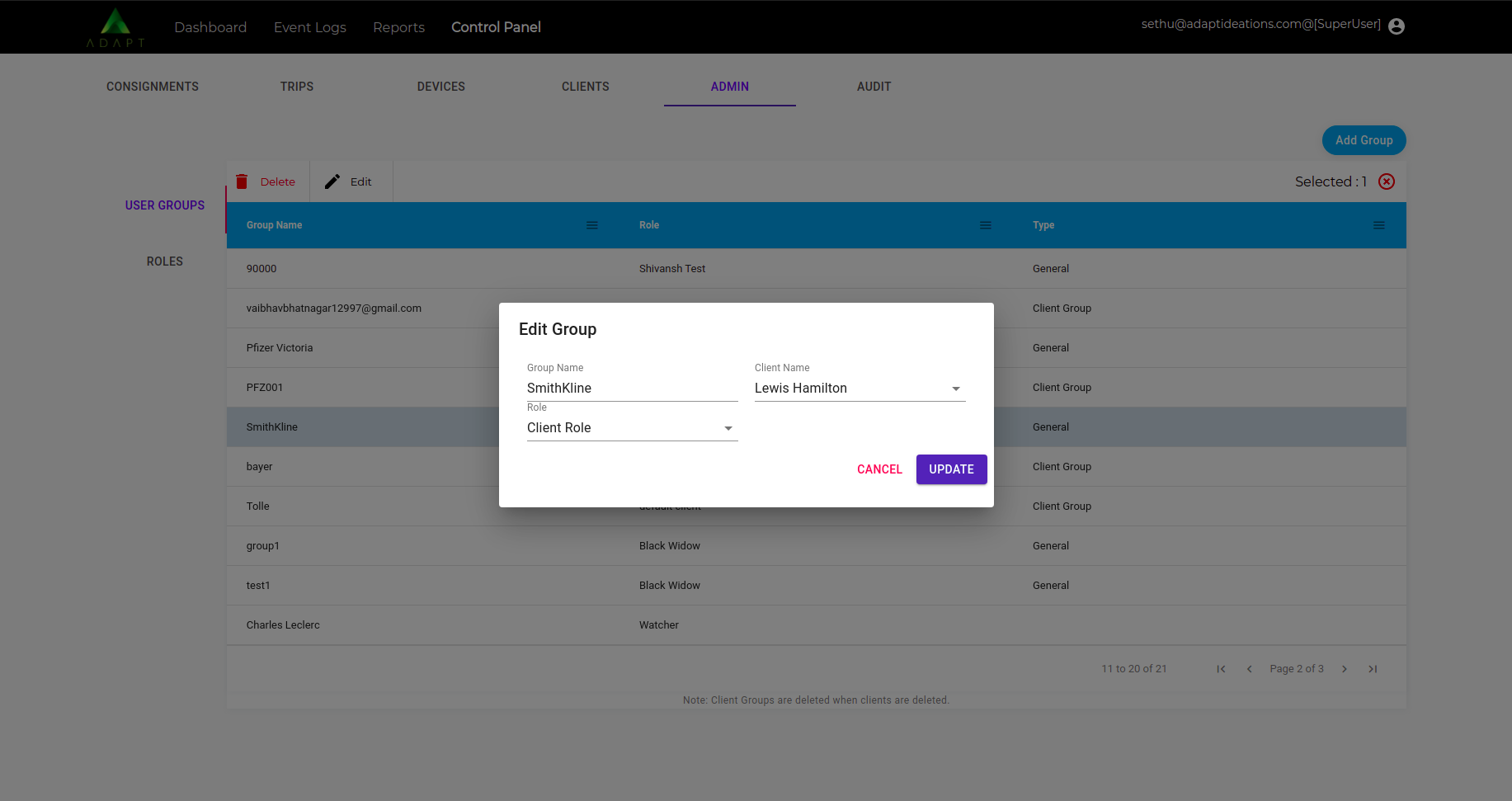Switch to the TRIPS tab
1512x801 pixels.
[x=297, y=87]
